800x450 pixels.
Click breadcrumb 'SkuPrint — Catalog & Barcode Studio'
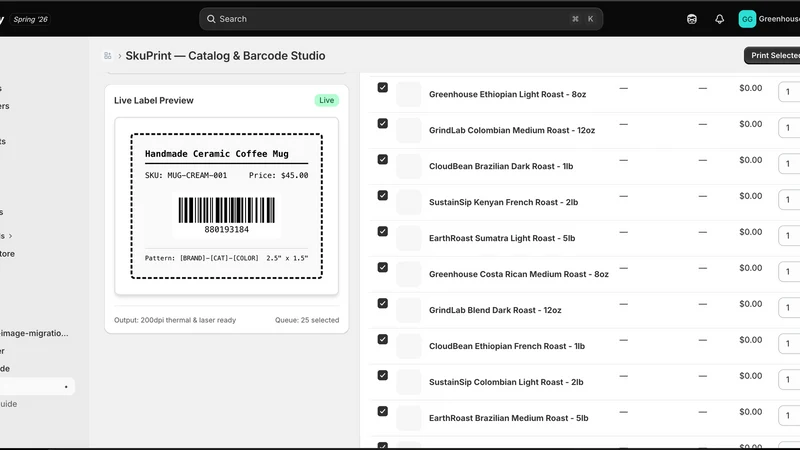[225, 56]
